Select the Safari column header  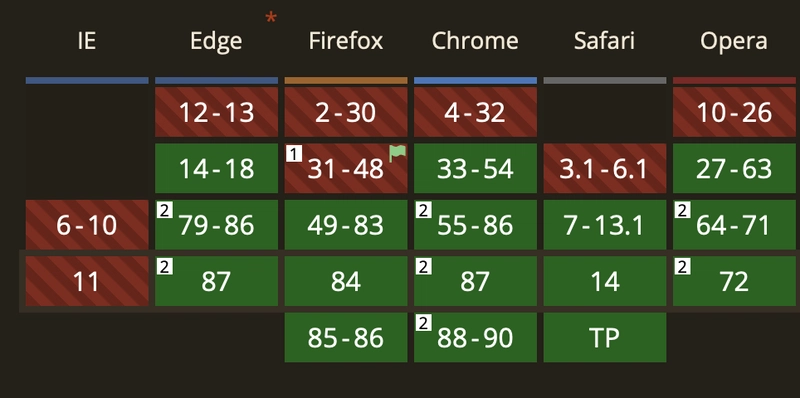(x=605, y=41)
